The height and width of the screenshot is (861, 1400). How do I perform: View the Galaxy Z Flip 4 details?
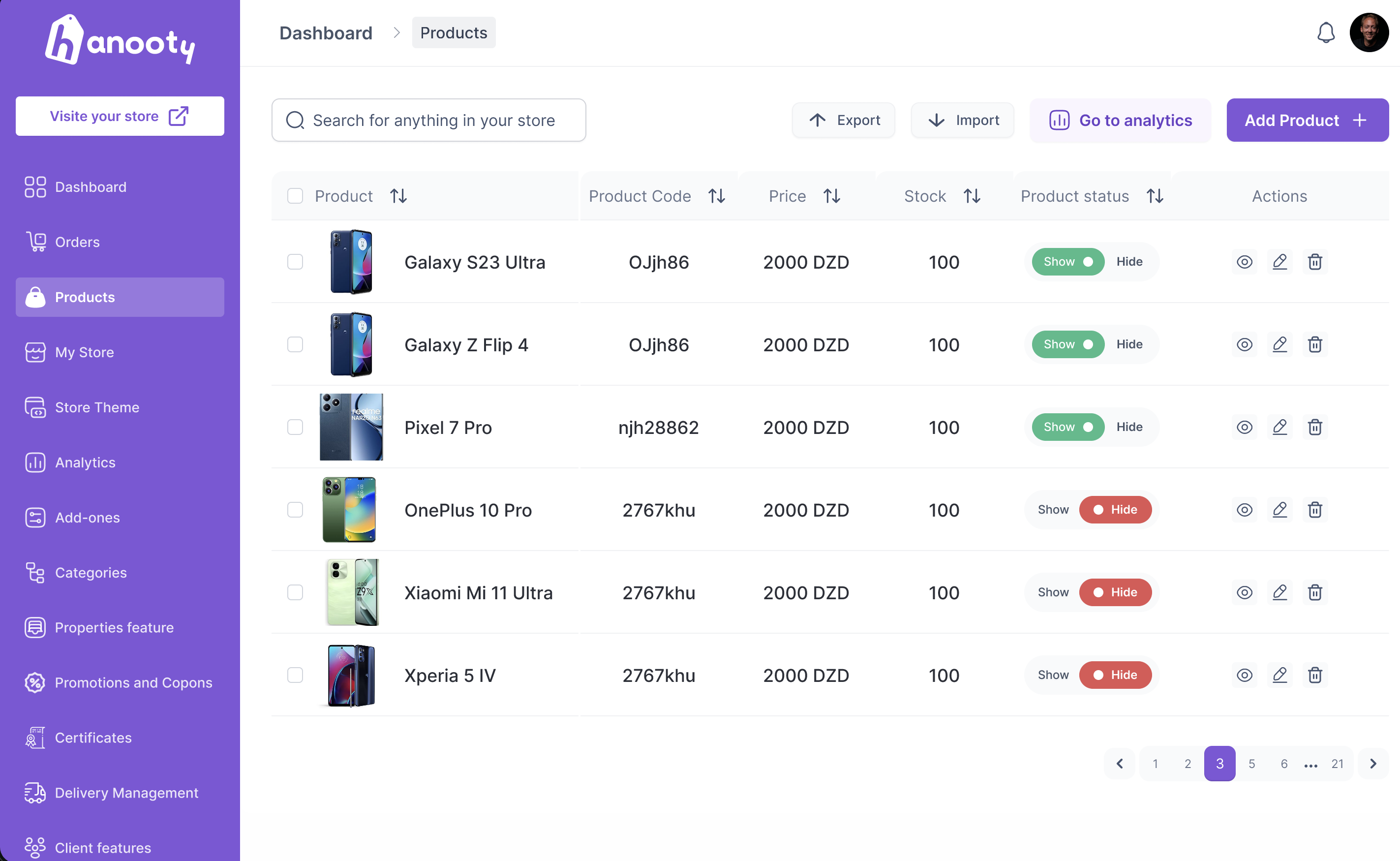coord(1245,344)
